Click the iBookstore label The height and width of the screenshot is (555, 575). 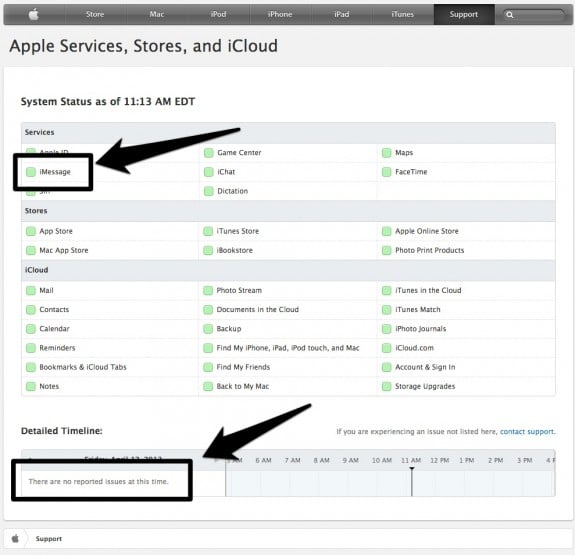pyautogui.click(x=235, y=250)
